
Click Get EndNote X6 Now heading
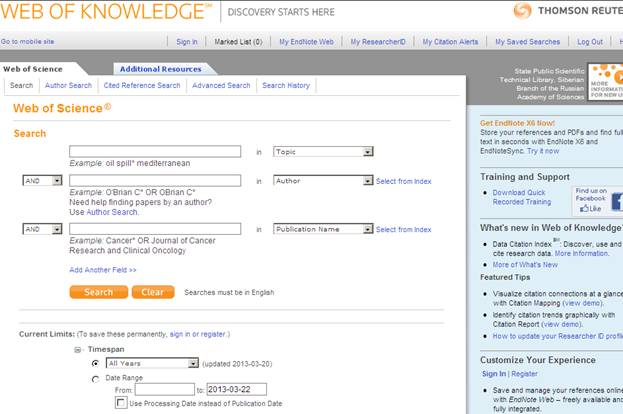point(517,123)
